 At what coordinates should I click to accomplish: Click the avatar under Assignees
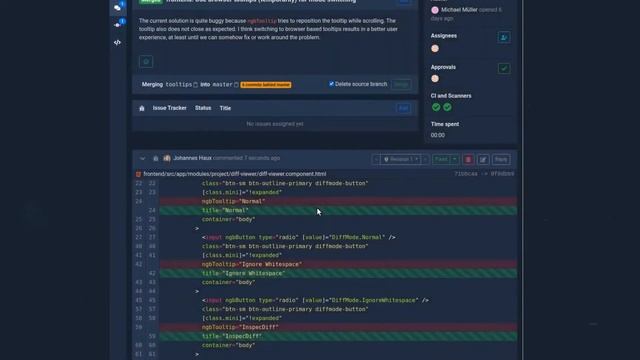pos(435,49)
